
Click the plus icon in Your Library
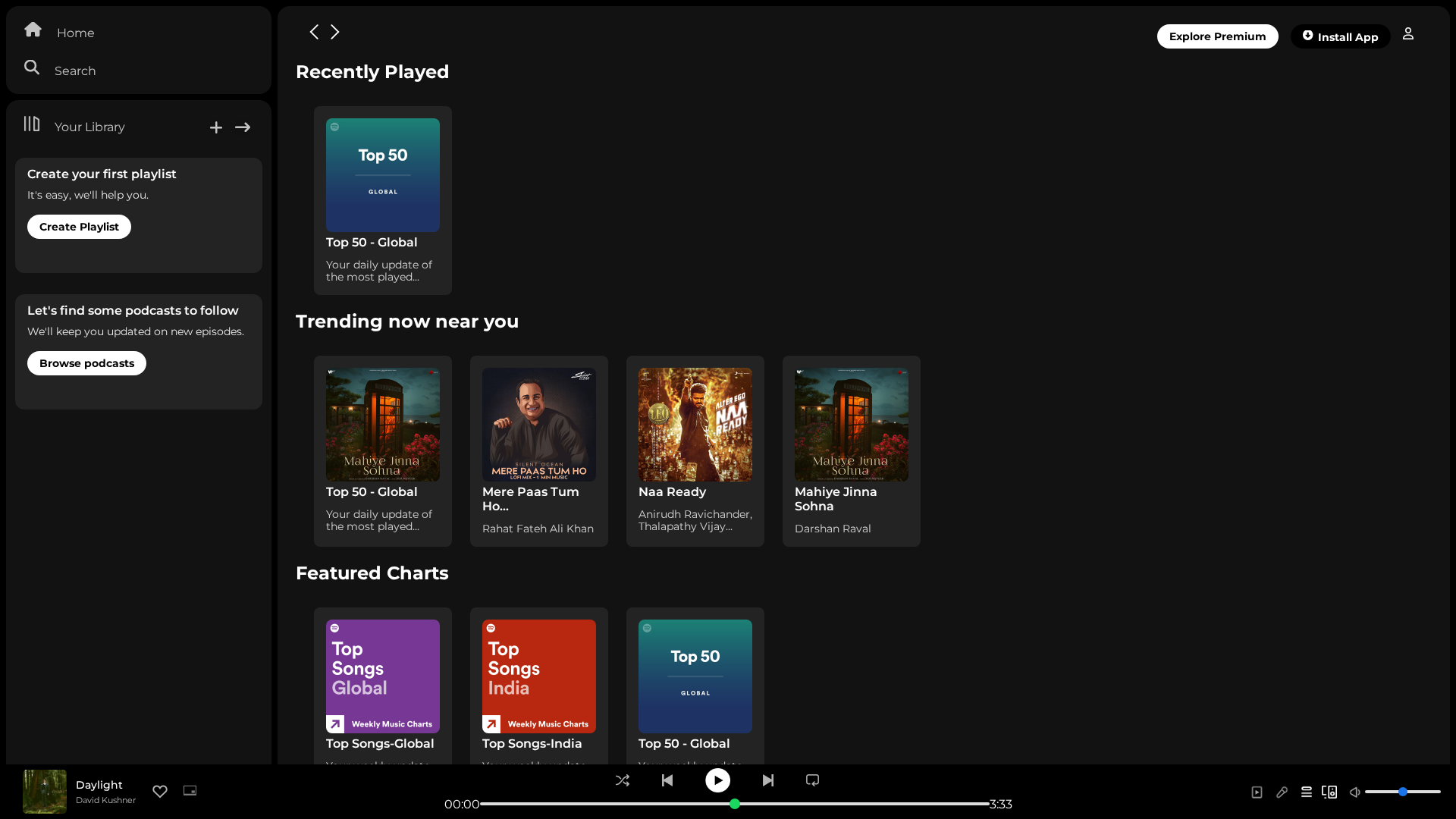216,127
